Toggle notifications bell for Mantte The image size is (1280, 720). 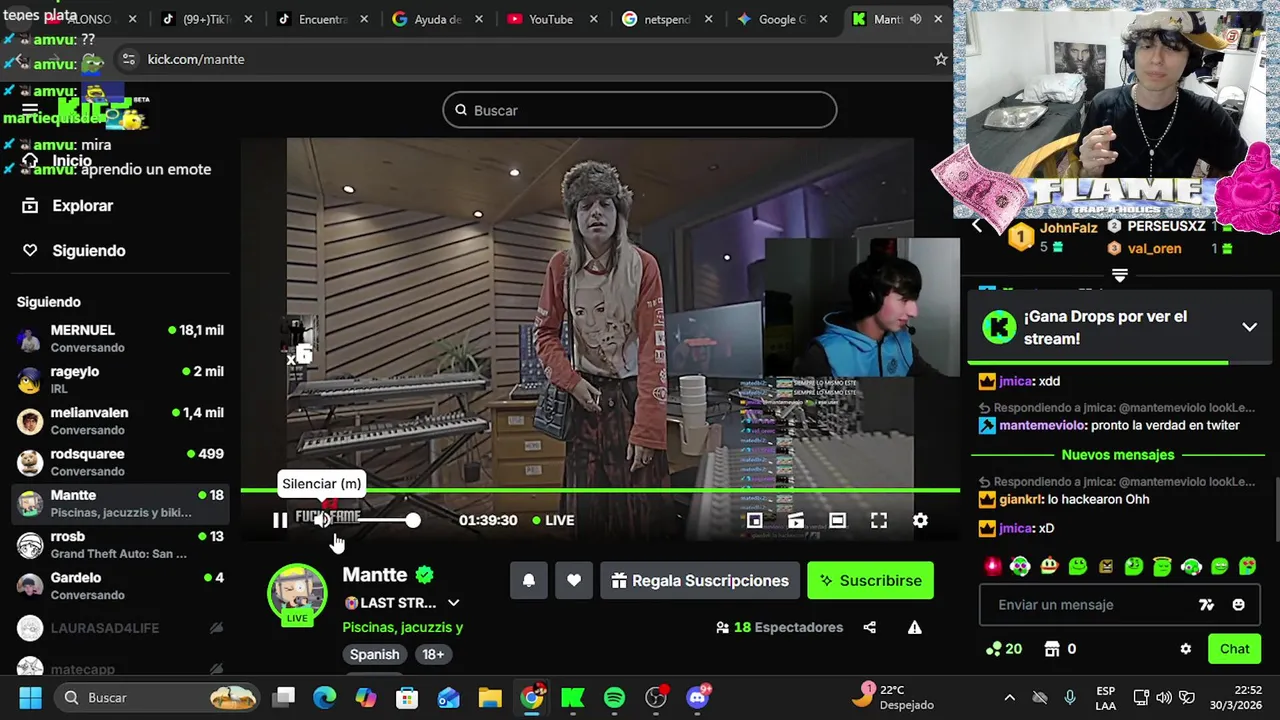[529, 580]
